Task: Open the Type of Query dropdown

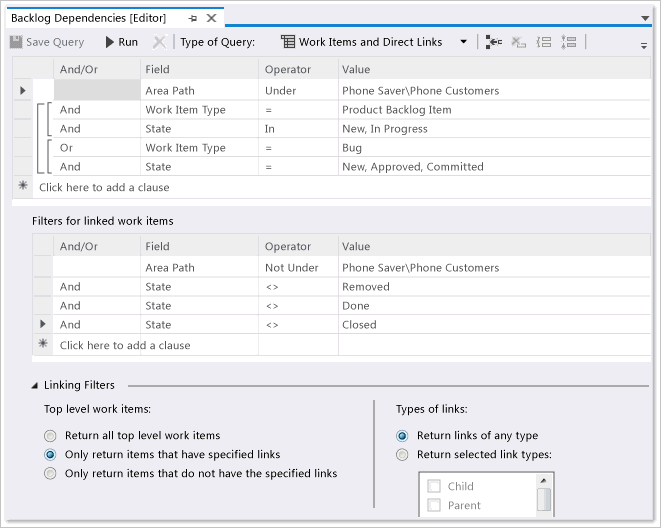Action: pyautogui.click(x=464, y=42)
